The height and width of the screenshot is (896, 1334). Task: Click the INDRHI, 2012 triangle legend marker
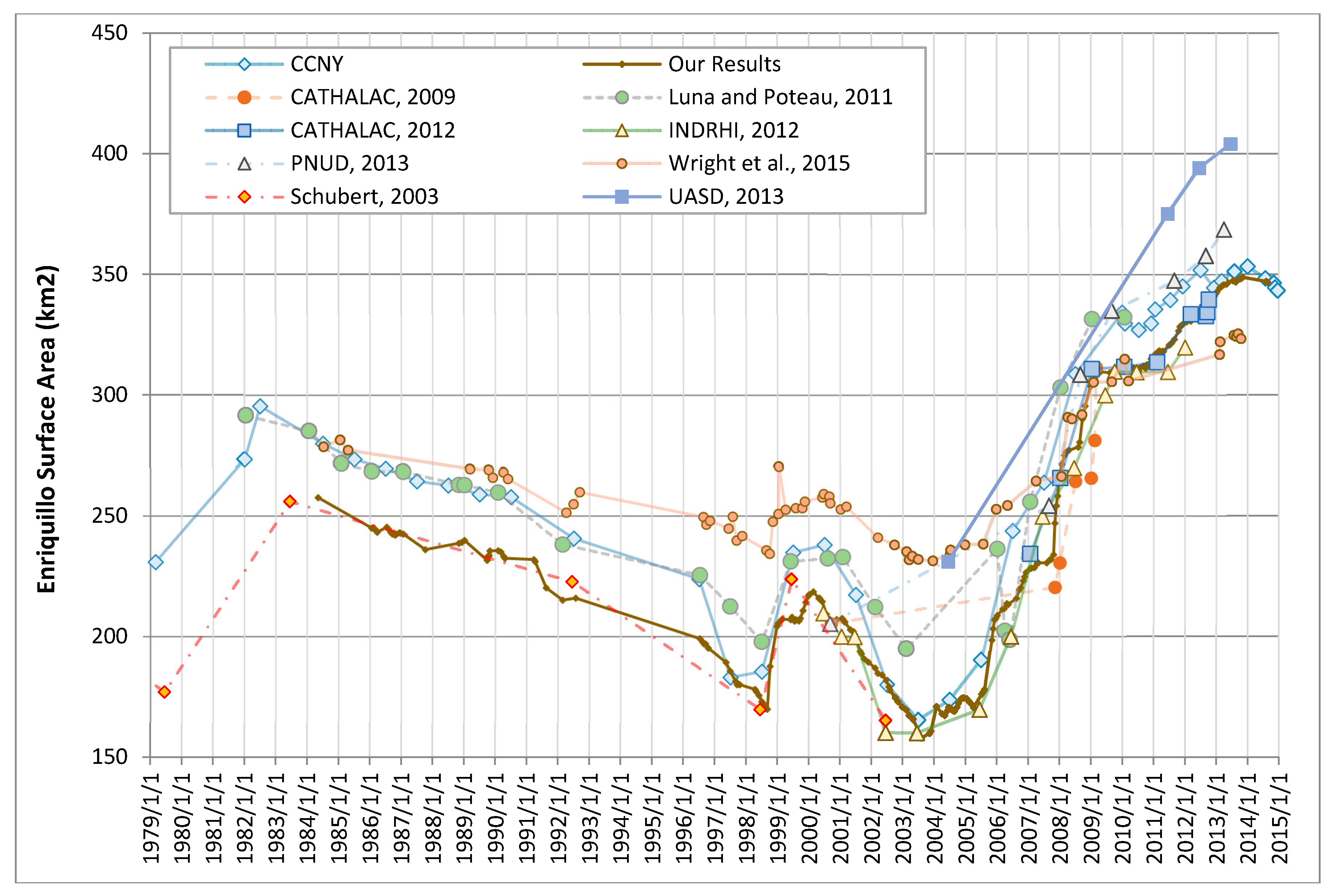point(622,131)
